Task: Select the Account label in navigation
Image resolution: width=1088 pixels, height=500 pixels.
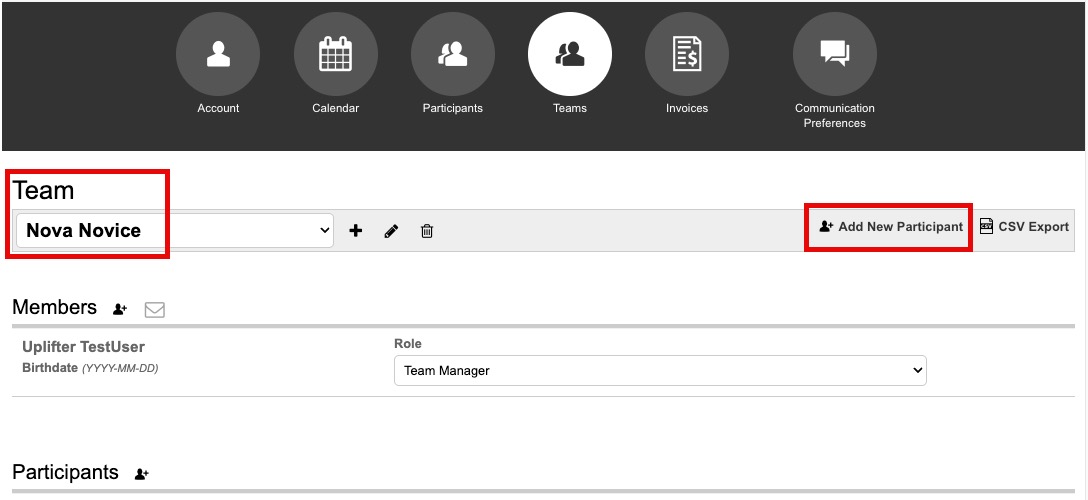Action: 218,108
